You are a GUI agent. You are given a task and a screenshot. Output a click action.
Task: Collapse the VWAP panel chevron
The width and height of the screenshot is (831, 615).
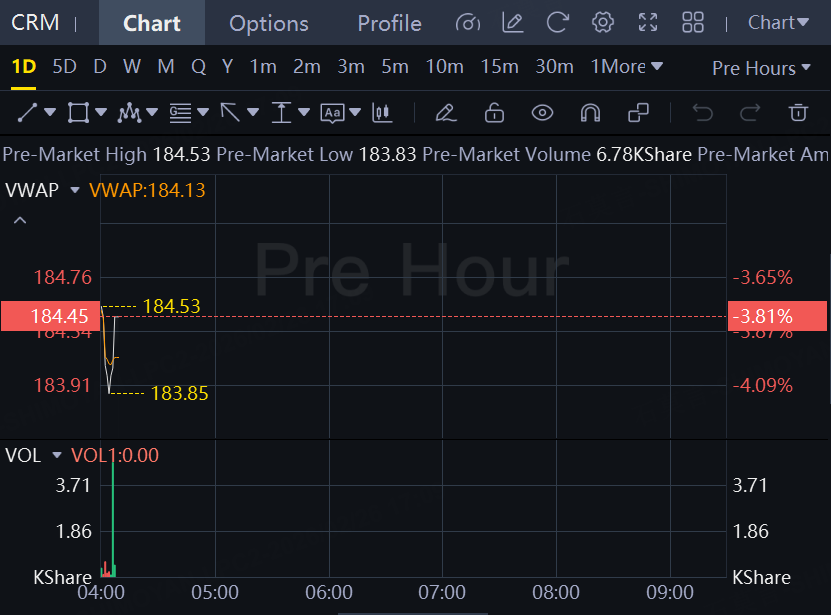tap(20, 220)
